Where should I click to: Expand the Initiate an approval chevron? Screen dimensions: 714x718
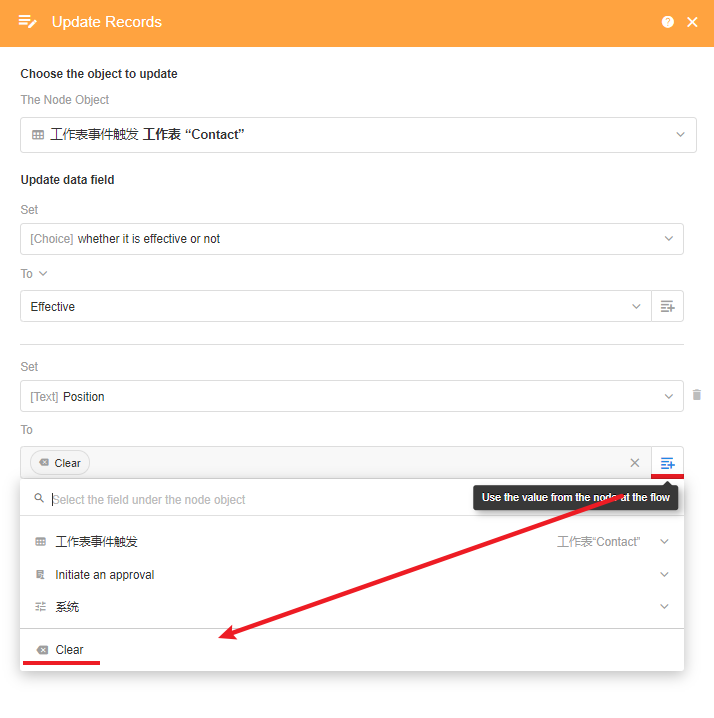[x=664, y=575]
